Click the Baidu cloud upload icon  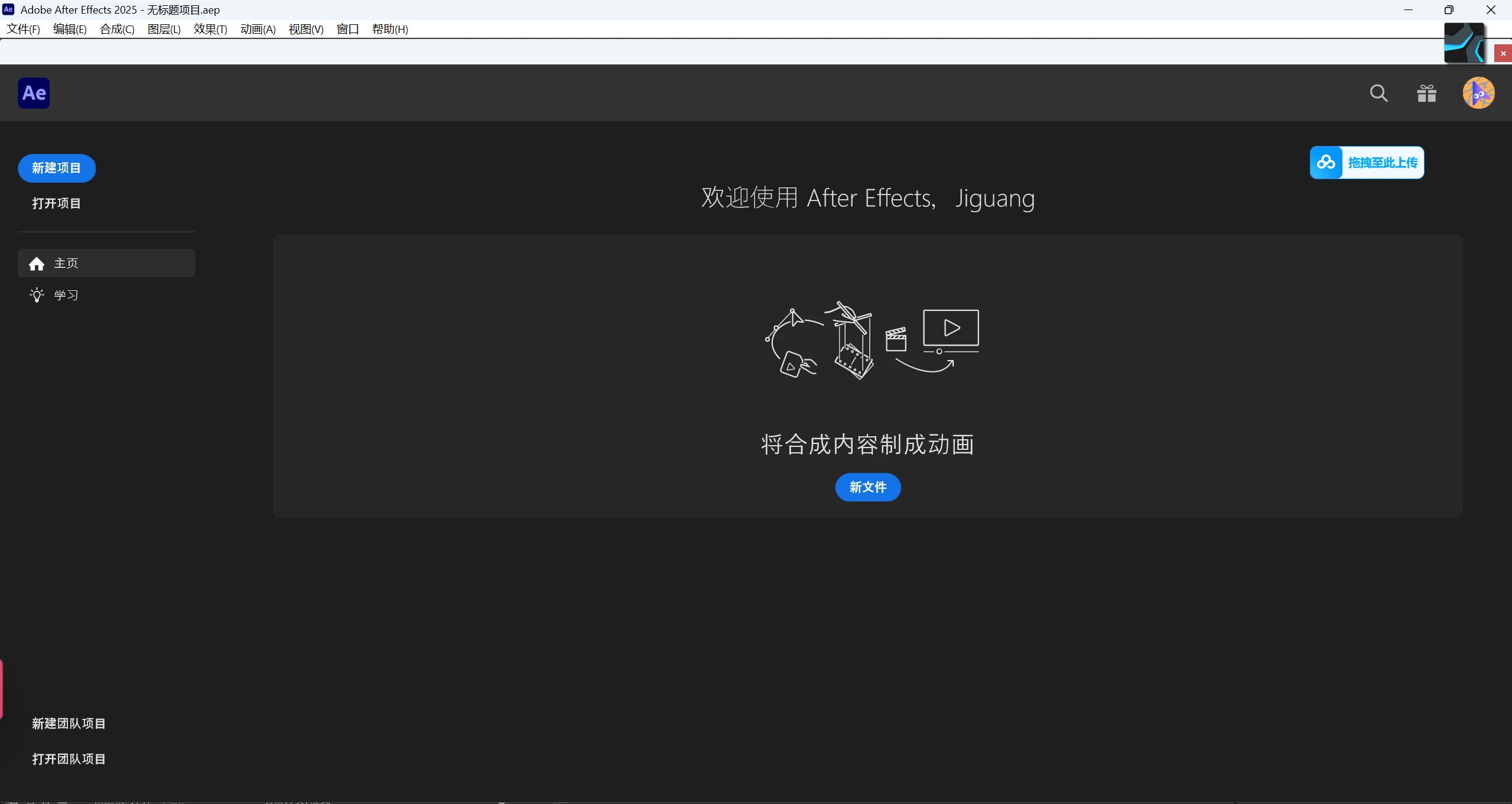click(1326, 163)
